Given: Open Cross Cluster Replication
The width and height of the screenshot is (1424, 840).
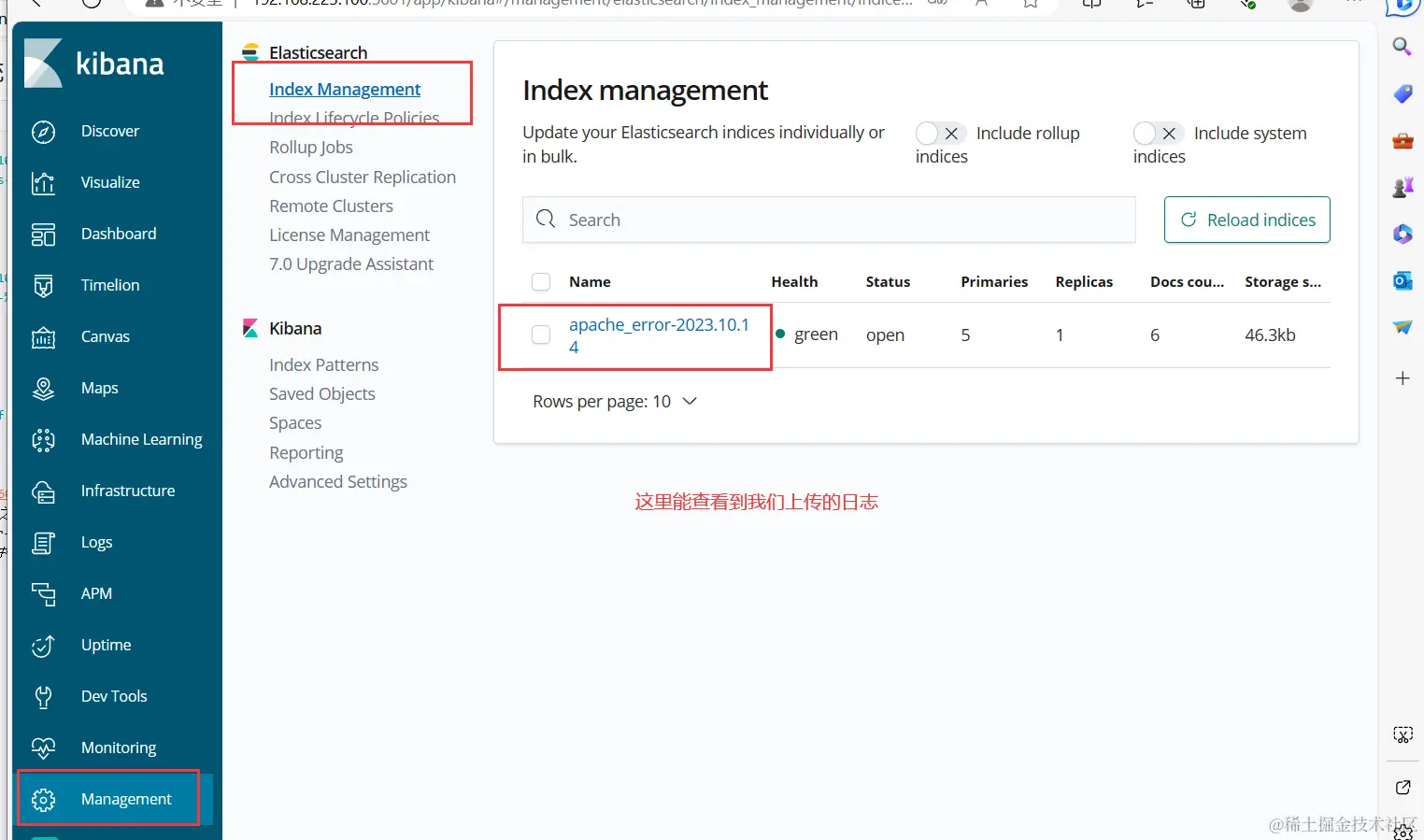Looking at the screenshot, I should (x=363, y=178).
